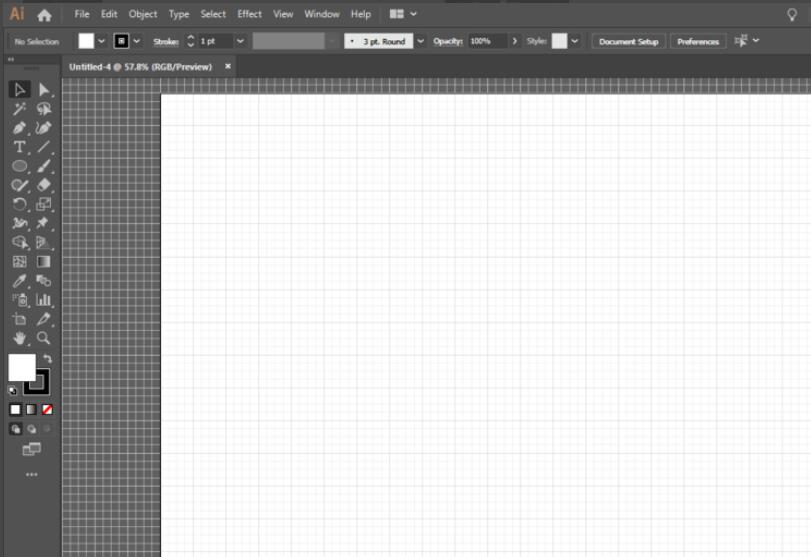Screen dimensions: 811x557
Task: Select the Perspective Grid tool
Action: coord(44,243)
